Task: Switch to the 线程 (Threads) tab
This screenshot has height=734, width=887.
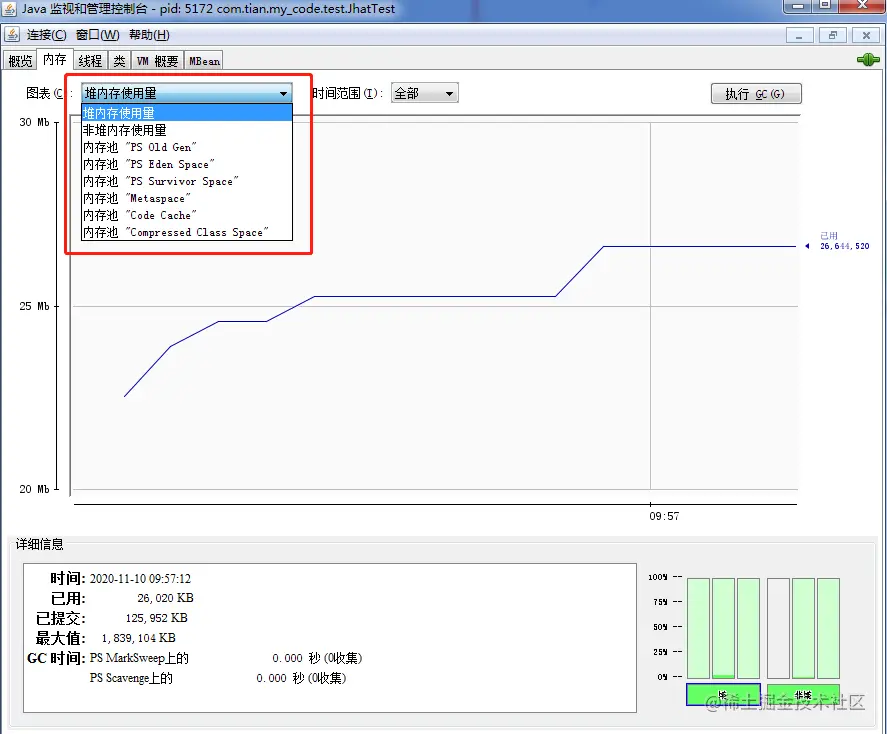Action: [x=90, y=60]
